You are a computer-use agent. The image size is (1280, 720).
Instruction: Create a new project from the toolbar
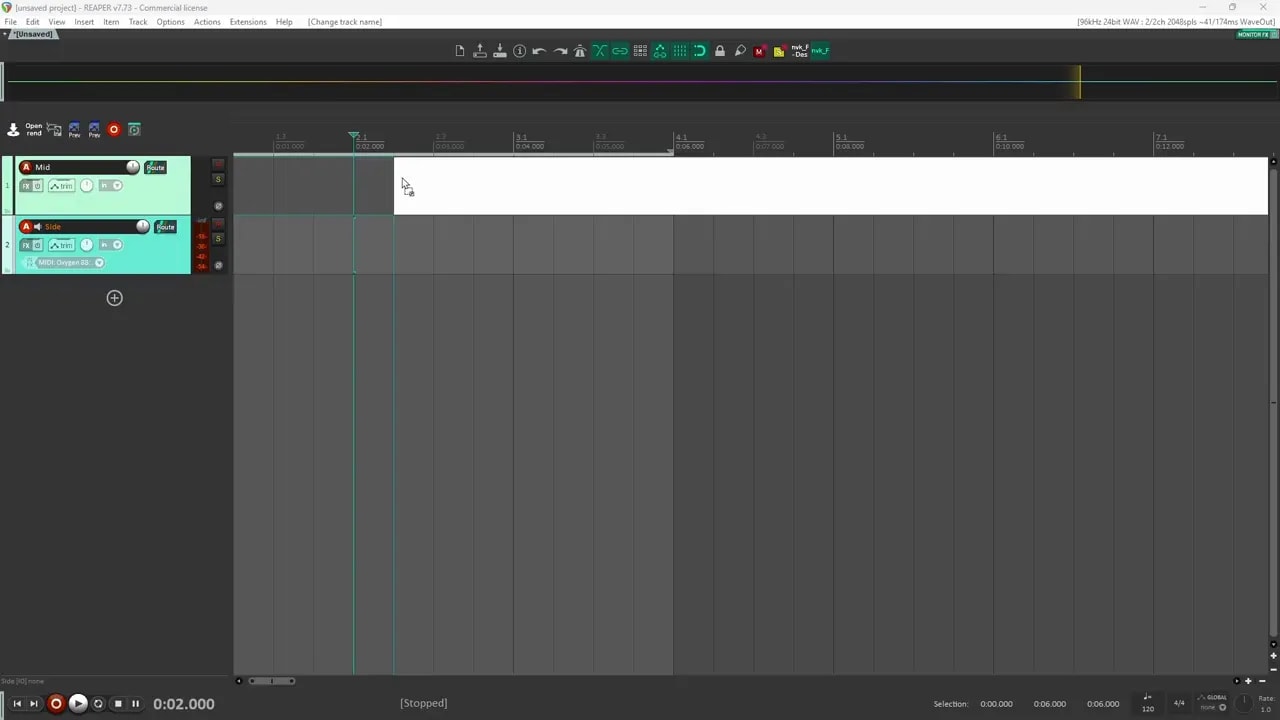pos(460,51)
